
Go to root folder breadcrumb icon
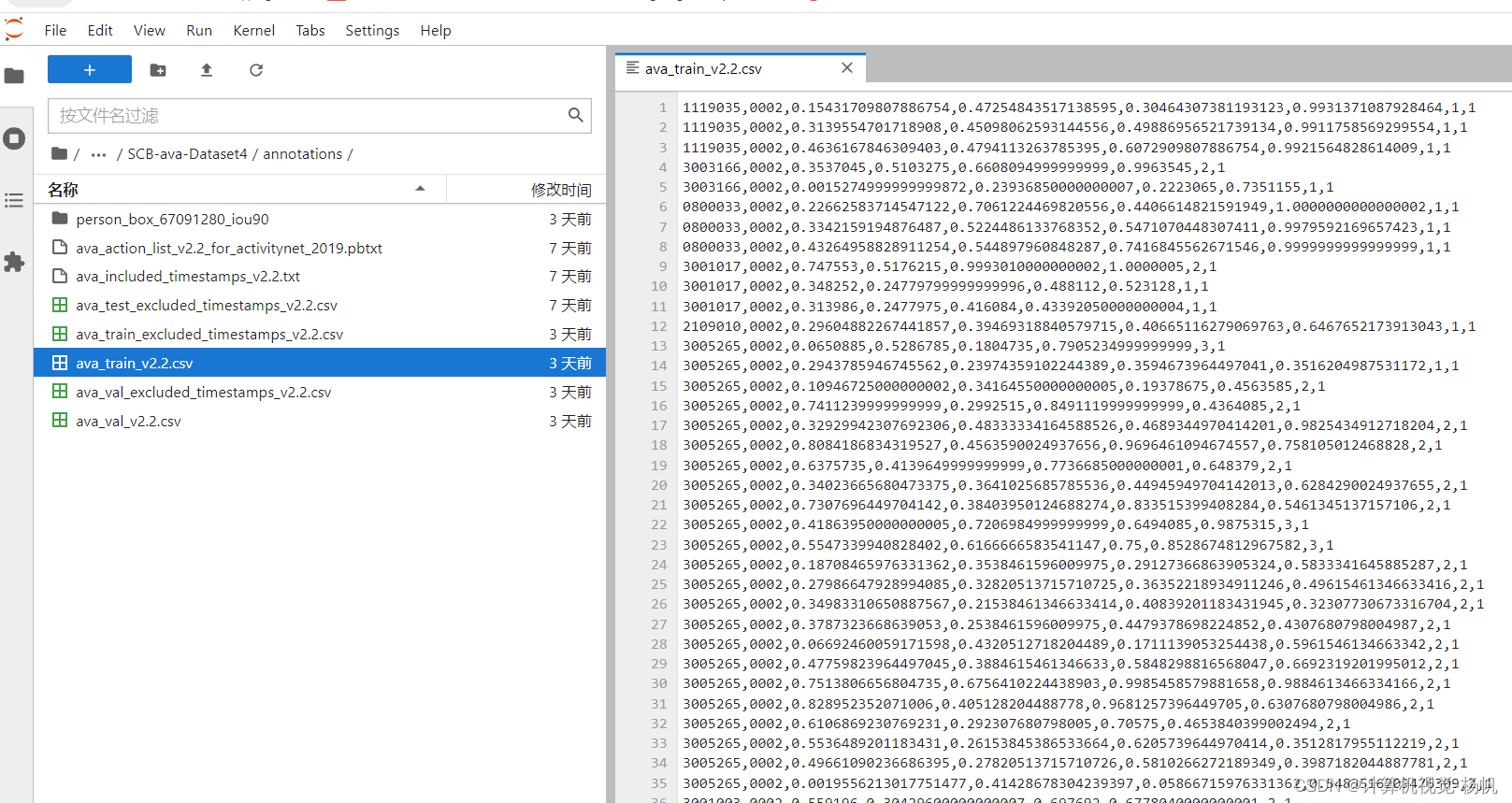click(59, 153)
